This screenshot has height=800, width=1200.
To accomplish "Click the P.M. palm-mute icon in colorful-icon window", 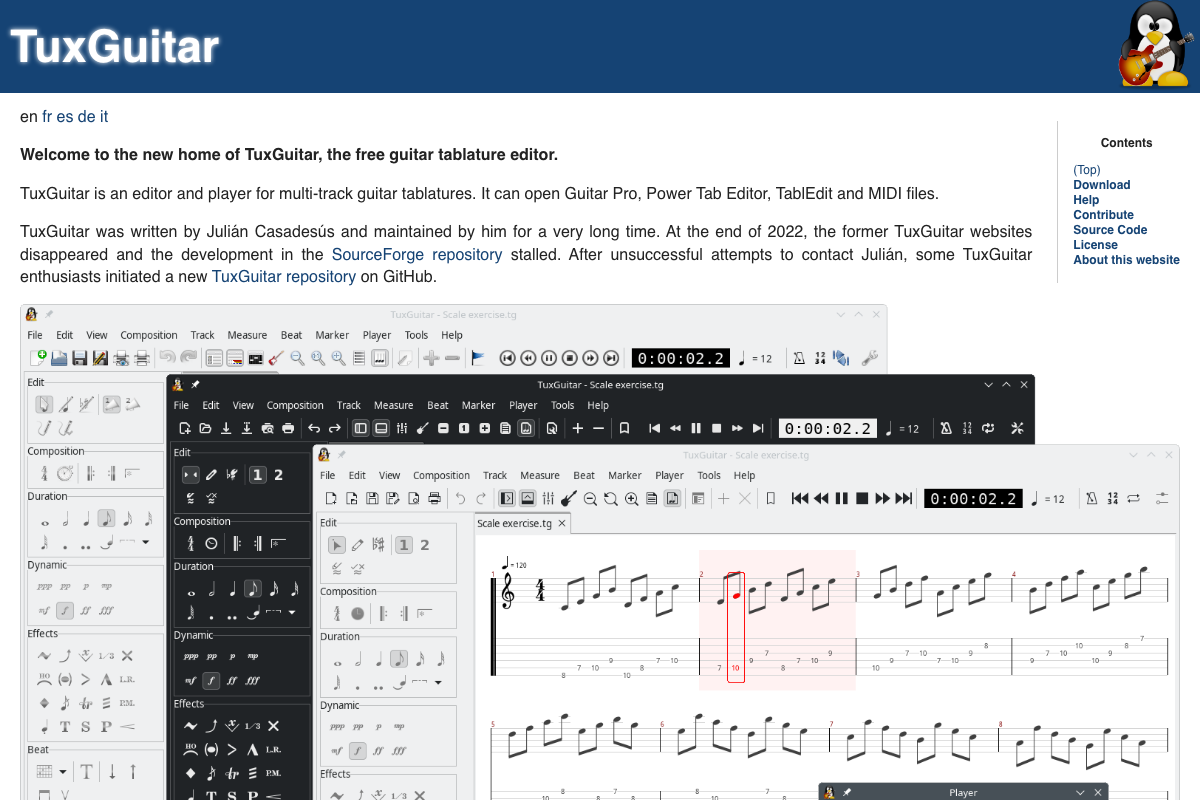I will [x=127, y=703].
